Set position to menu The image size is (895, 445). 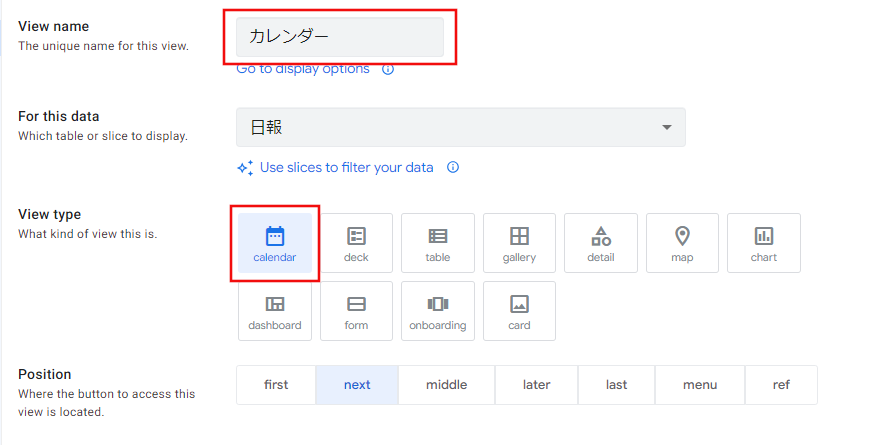pos(700,385)
